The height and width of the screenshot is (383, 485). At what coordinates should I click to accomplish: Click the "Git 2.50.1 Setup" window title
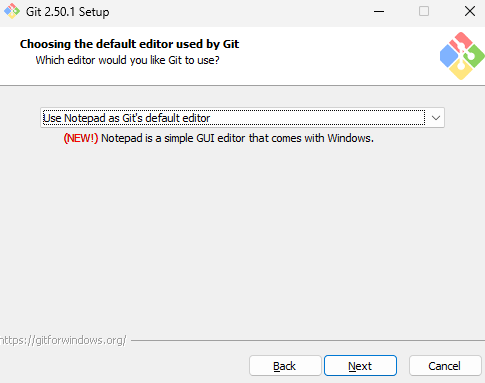click(68, 12)
